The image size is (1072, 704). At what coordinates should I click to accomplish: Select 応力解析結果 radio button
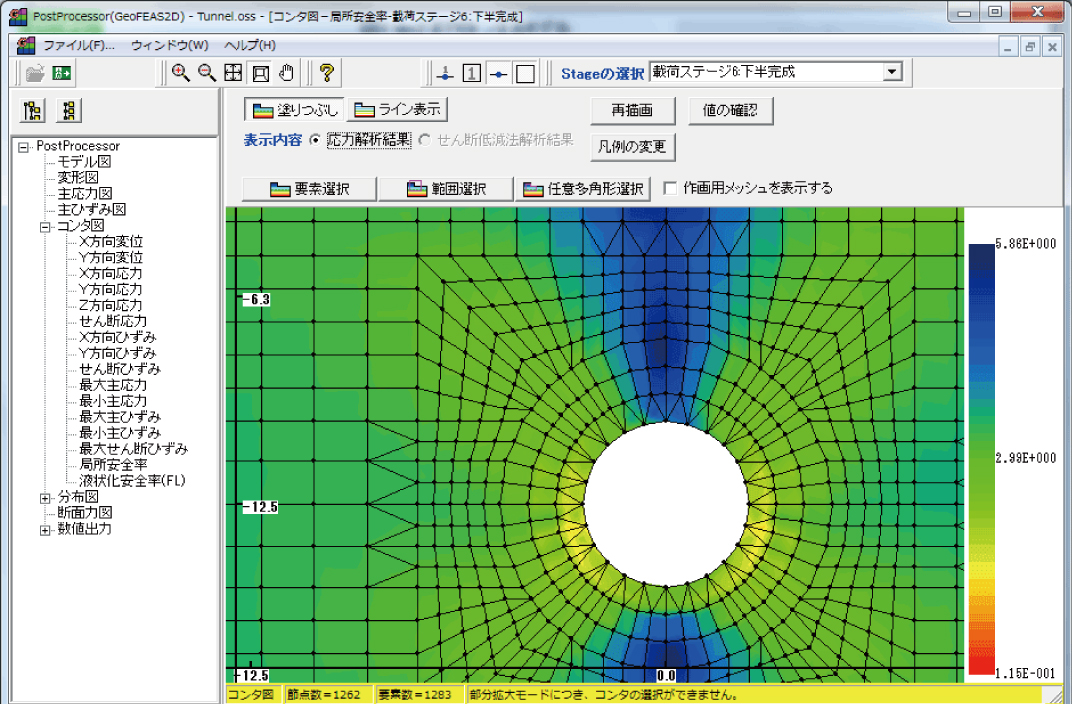pyautogui.click(x=314, y=140)
